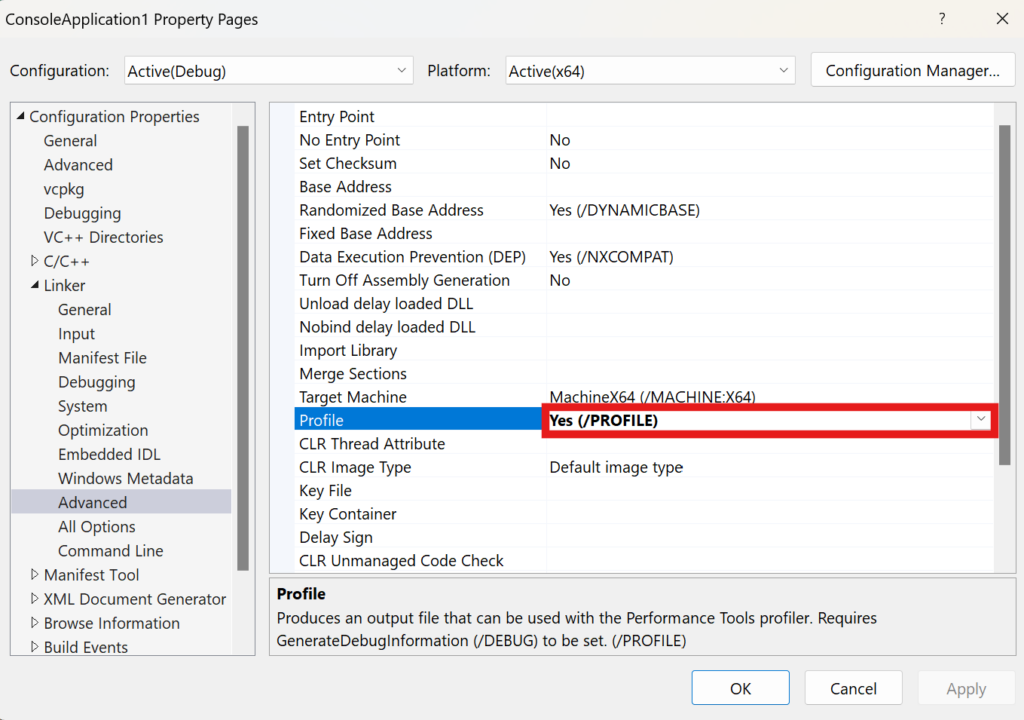Apply the current property changes
The width and height of the screenshot is (1024, 720).
(966, 688)
